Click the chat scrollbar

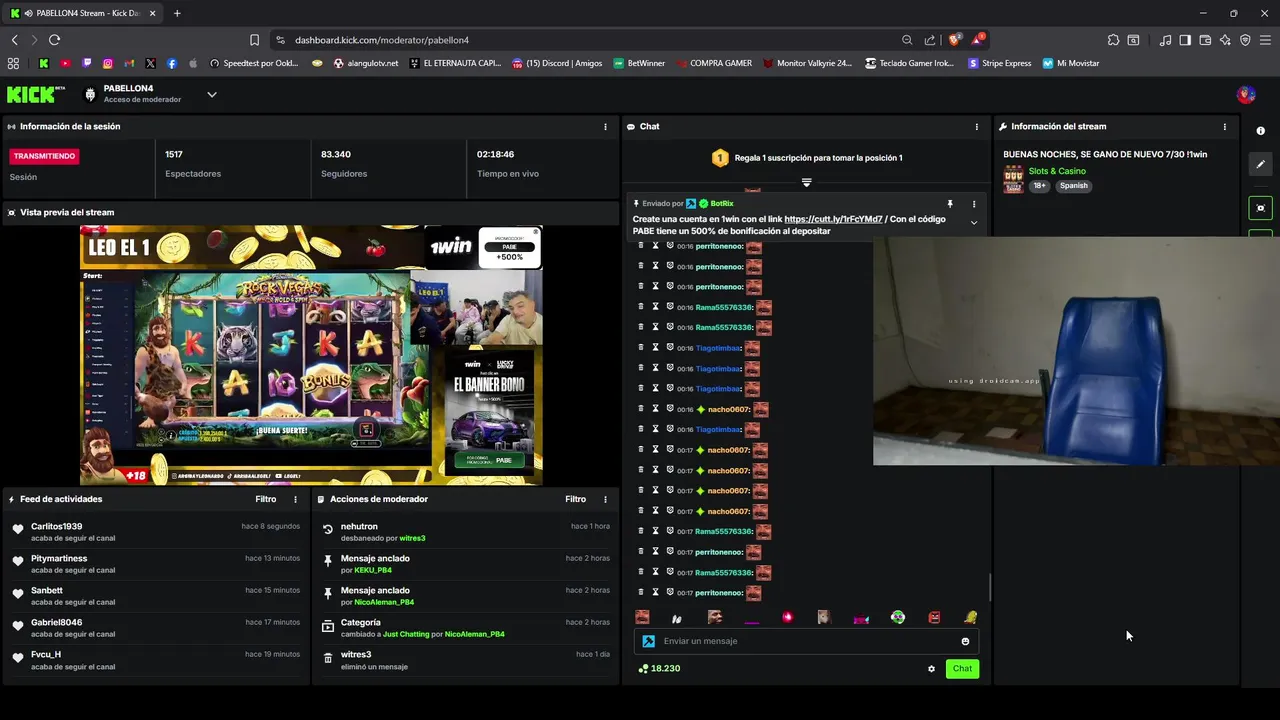click(x=990, y=585)
